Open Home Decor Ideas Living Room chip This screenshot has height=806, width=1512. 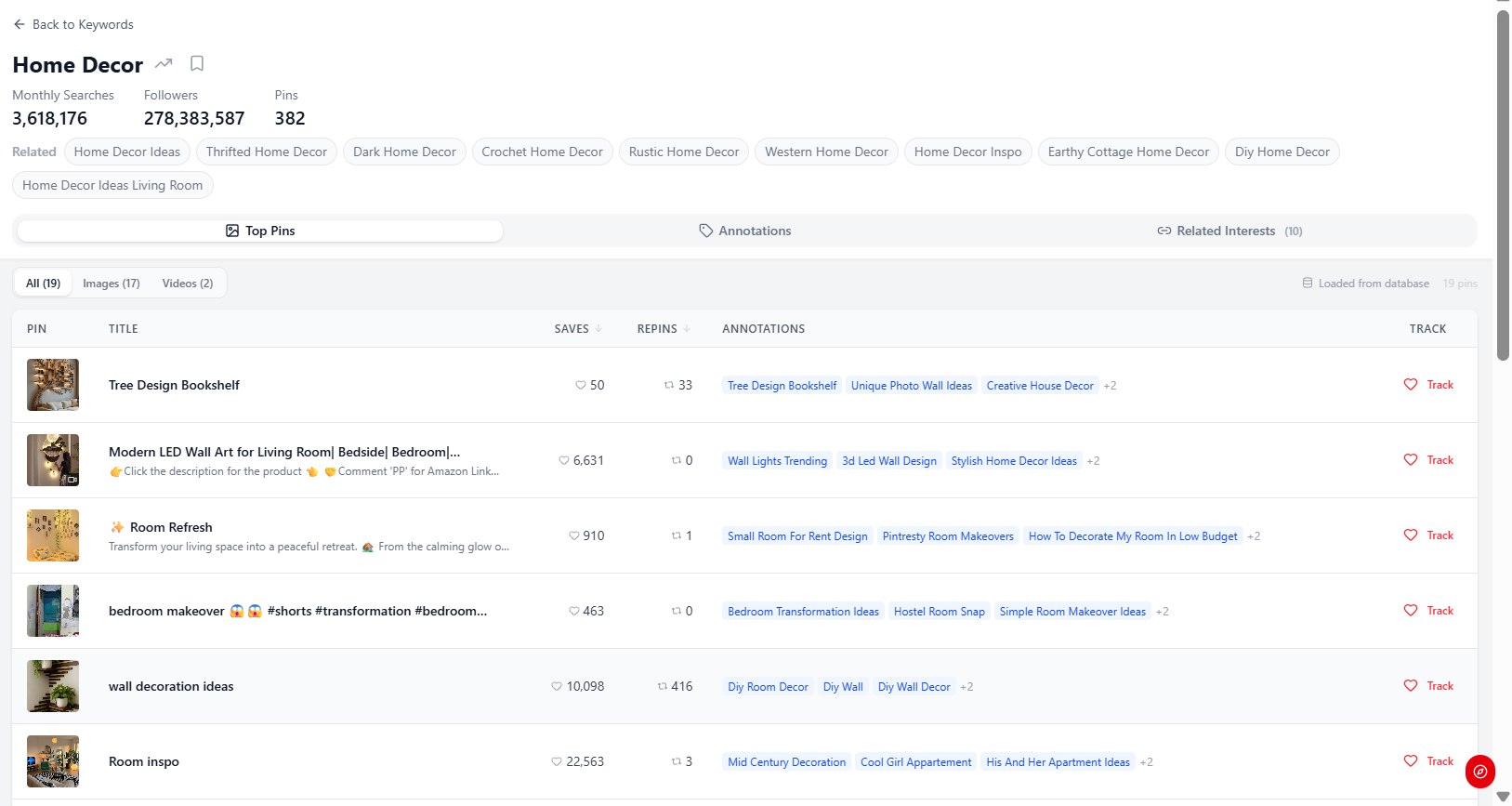tap(112, 186)
